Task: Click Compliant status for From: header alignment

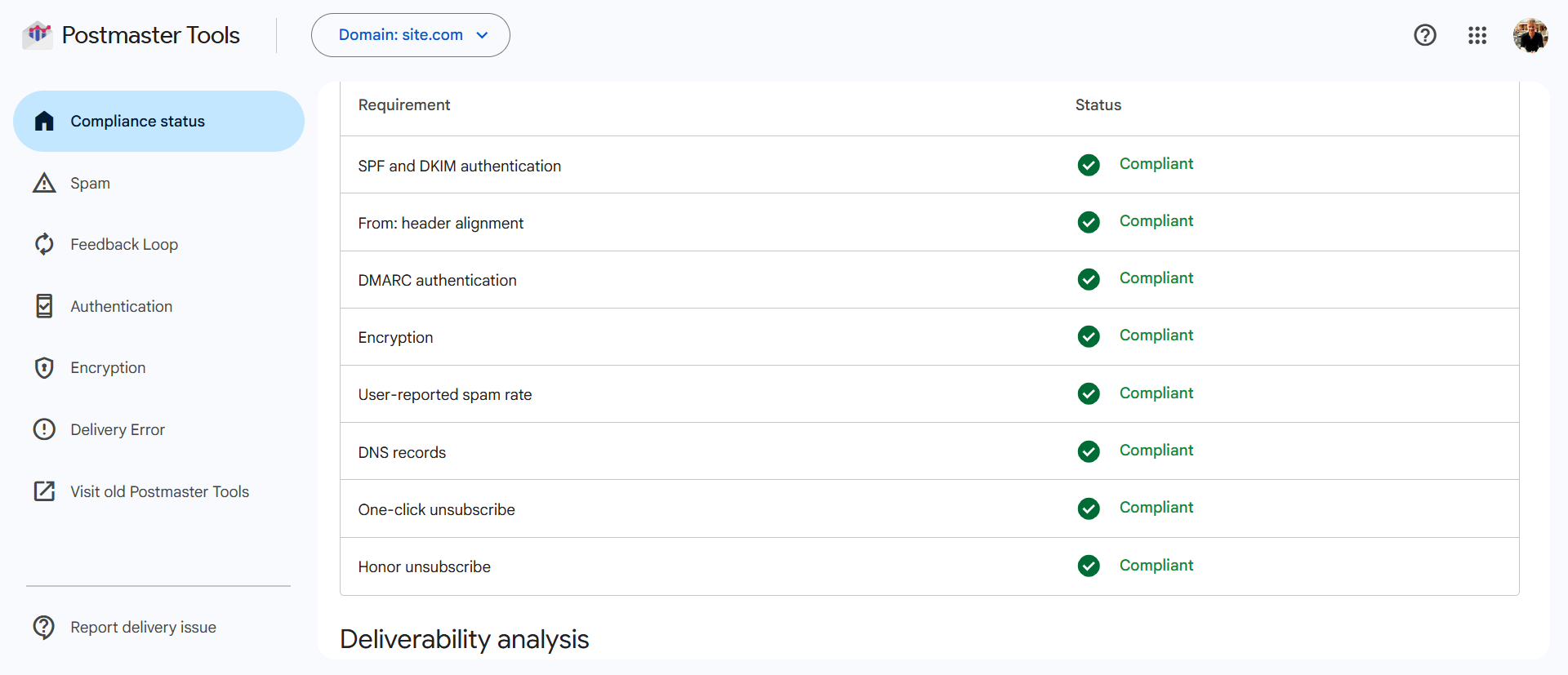Action: coord(1156,221)
